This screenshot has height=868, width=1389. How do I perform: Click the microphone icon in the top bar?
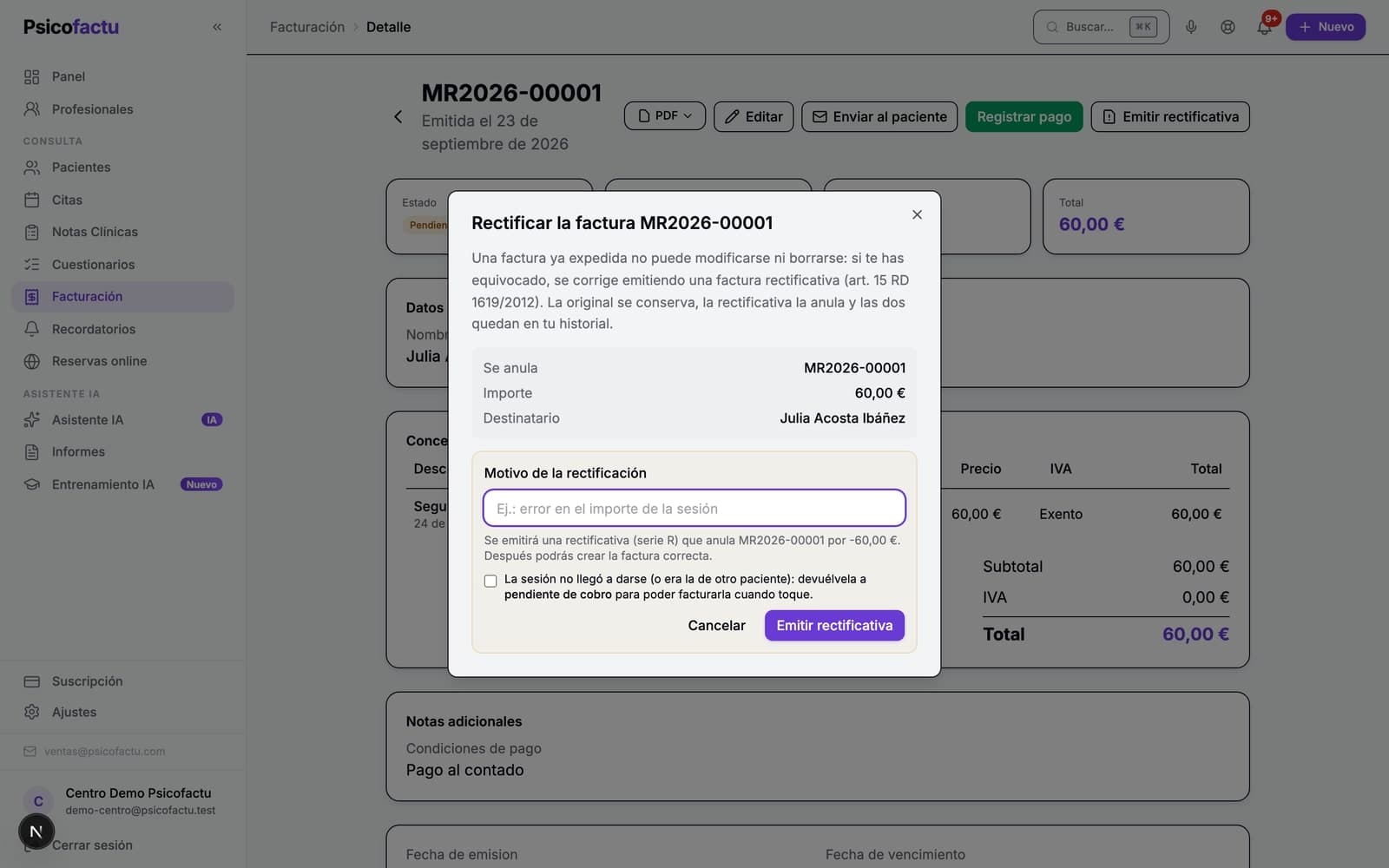coord(1191,27)
